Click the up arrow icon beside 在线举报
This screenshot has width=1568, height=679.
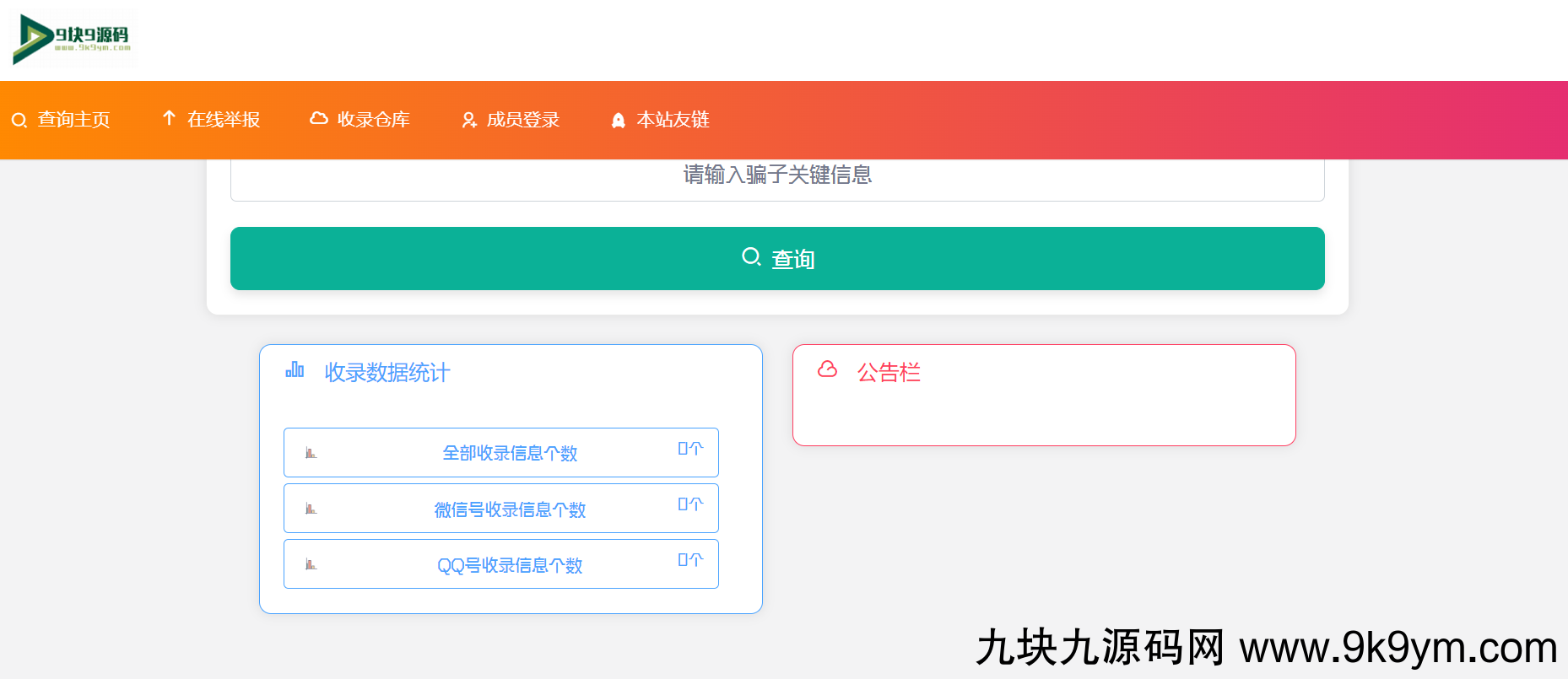point(169,118)
